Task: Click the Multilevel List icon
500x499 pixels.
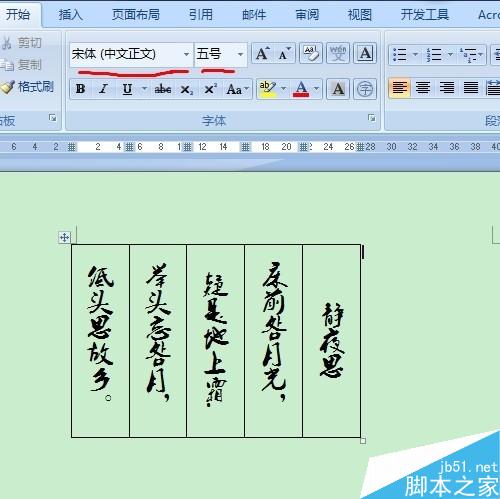Action: tap(468, 54)
